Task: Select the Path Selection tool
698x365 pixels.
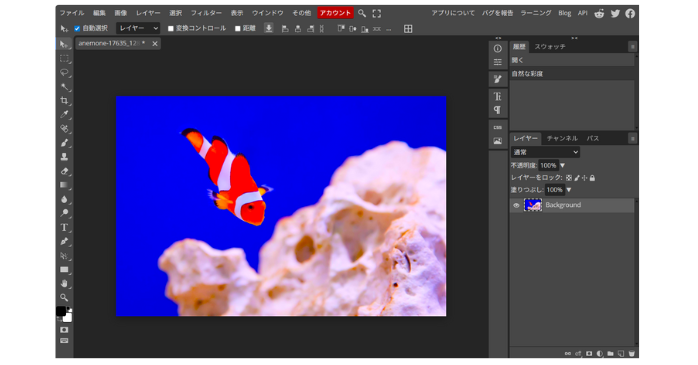Action: click(64, 256)
